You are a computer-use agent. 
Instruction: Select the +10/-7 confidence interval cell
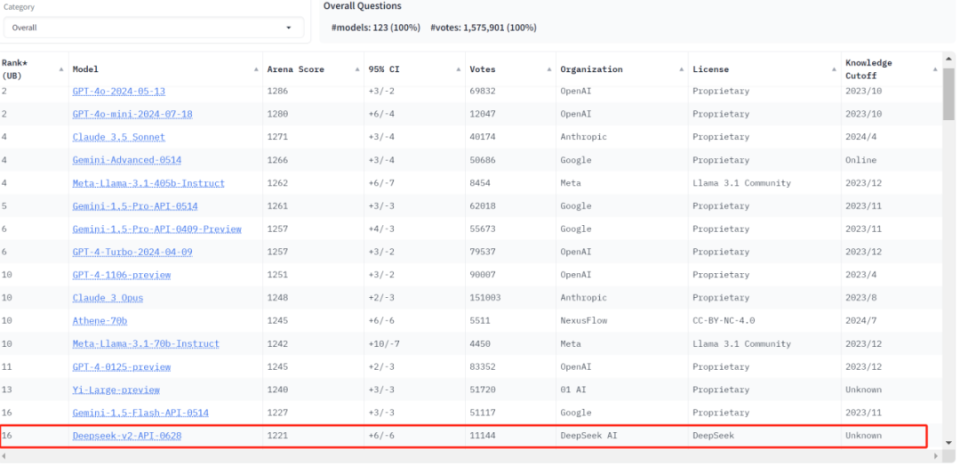pos(383,344)
